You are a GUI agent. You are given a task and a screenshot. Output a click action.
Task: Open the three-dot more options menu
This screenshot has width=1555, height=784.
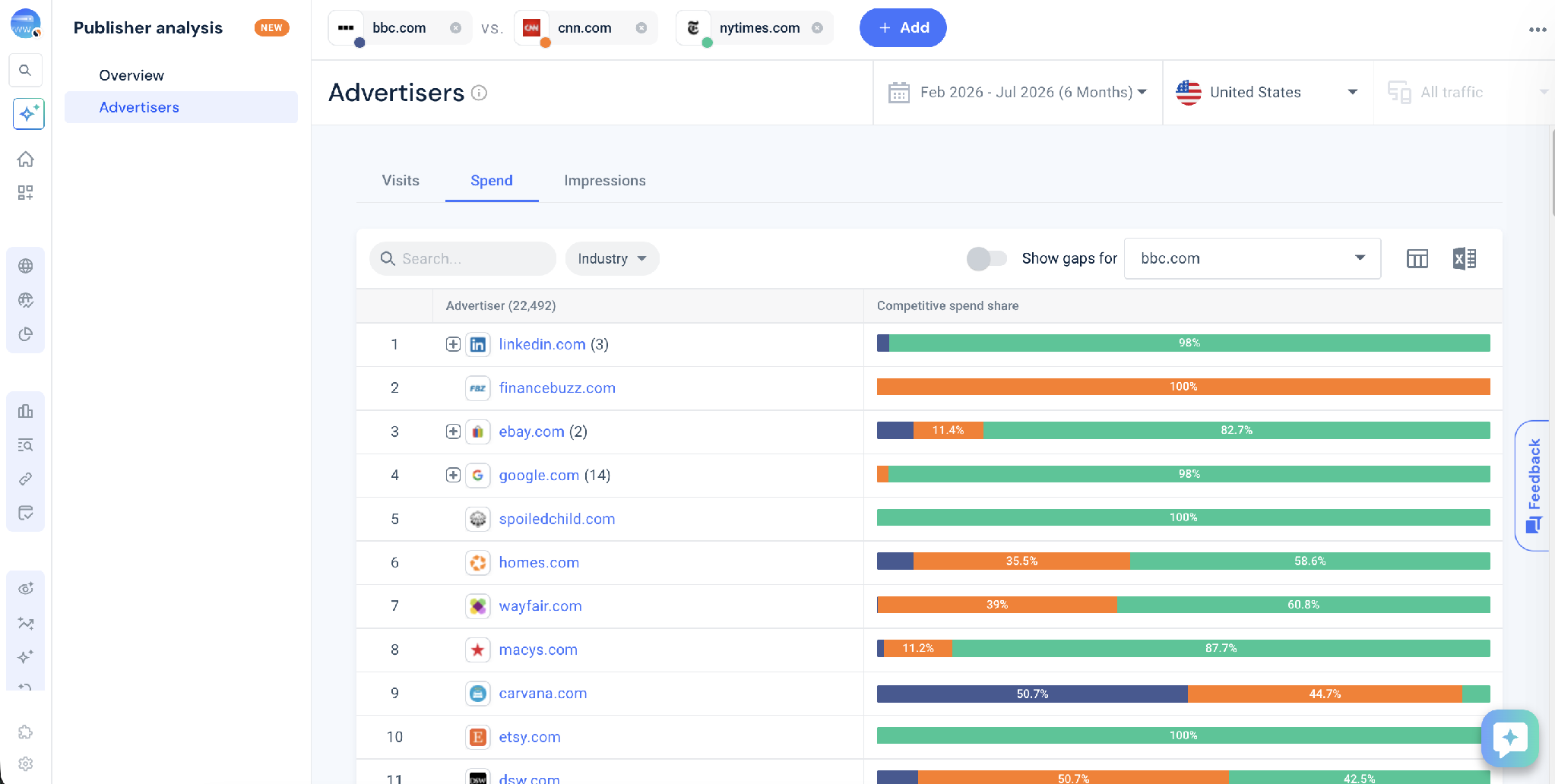pyautogui.click(x=1538, y=30)
